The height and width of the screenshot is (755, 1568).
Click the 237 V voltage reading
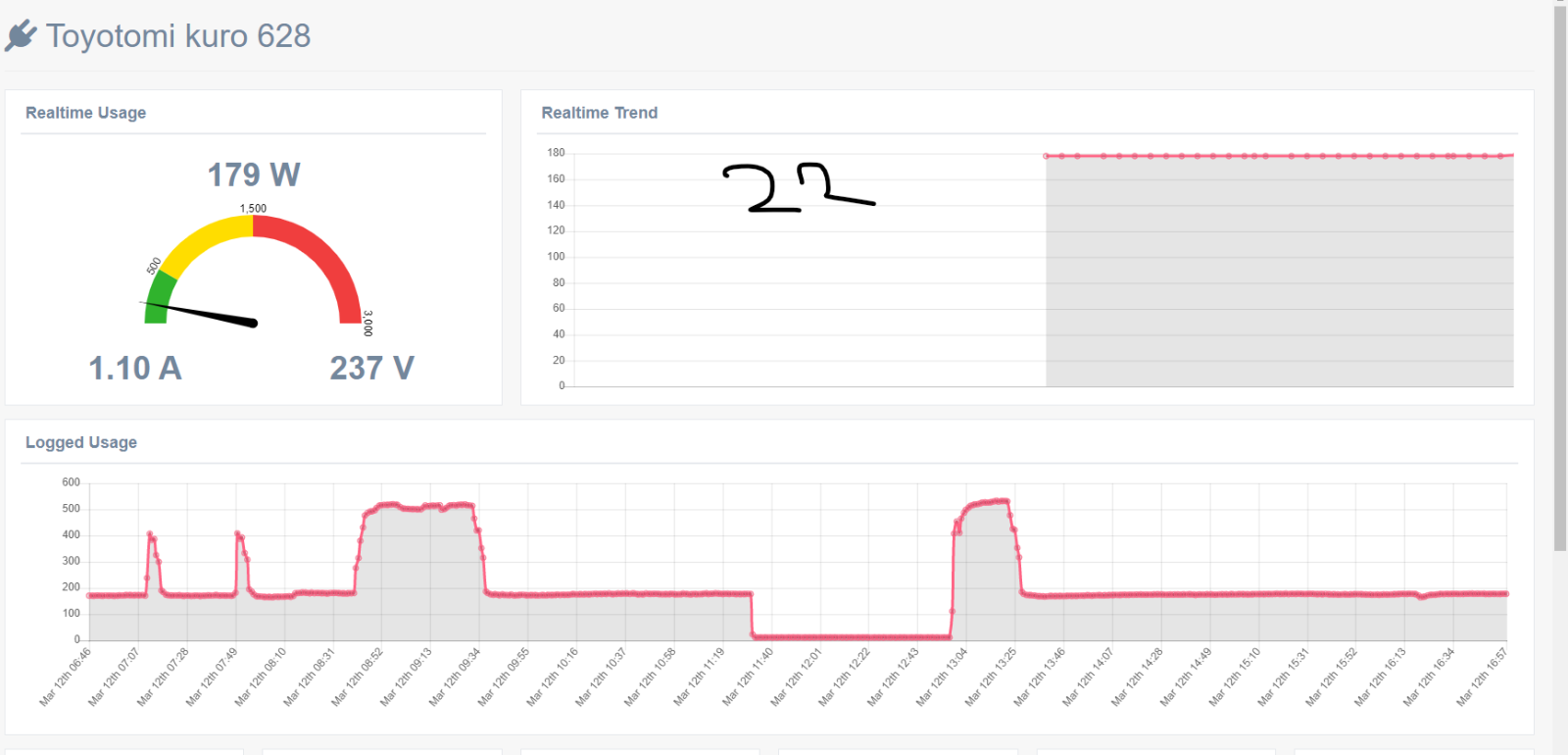(371, 369)
